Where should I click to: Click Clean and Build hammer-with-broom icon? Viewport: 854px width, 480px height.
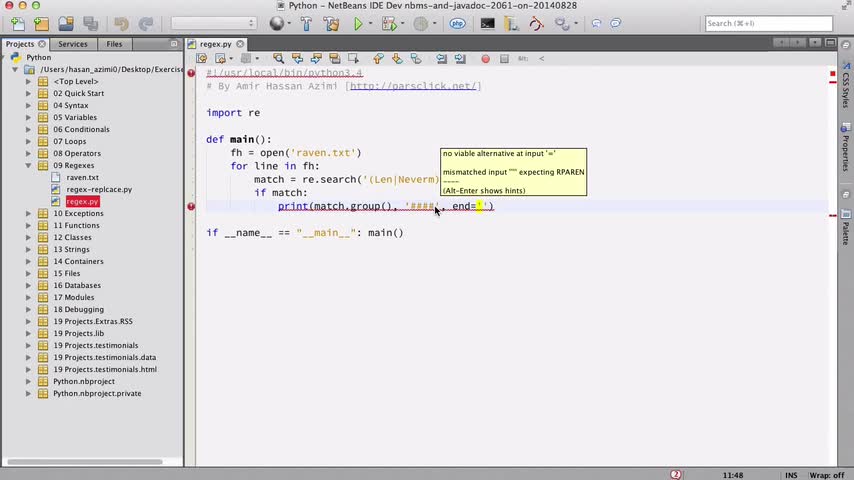pos(331,23)
